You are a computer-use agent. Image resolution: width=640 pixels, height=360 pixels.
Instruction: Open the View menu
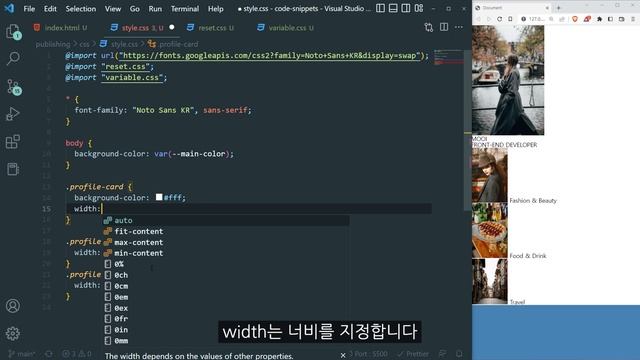(x=113, y=9)
